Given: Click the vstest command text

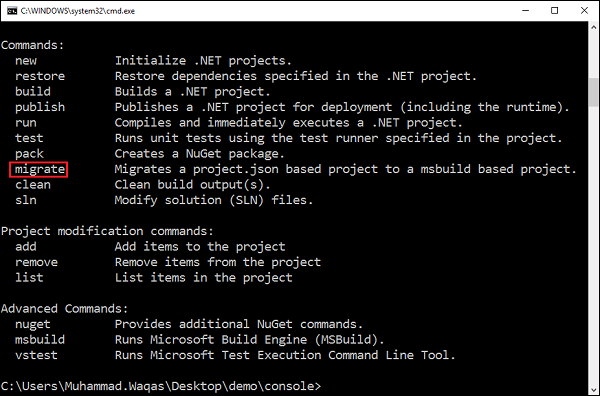Looking at the screenshot, I should [36, 355].
